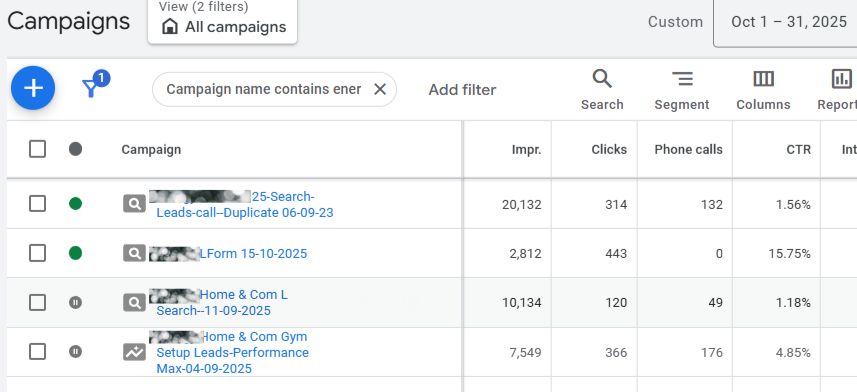Click clicks value 366
The height and width of the screenshot is (392, 857).
[616, 353]
